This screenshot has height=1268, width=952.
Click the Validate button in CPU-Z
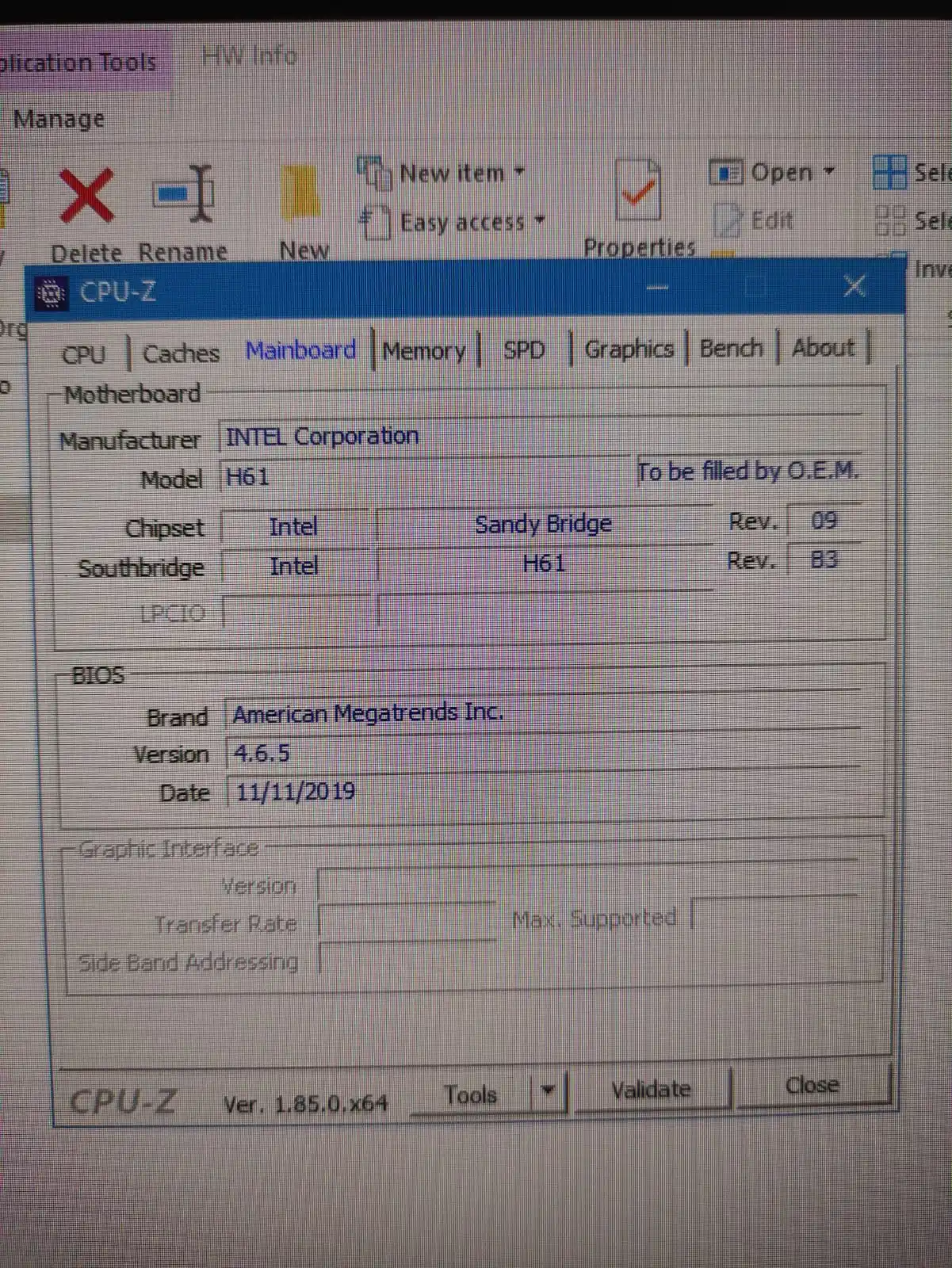(x=651, y=1089)
